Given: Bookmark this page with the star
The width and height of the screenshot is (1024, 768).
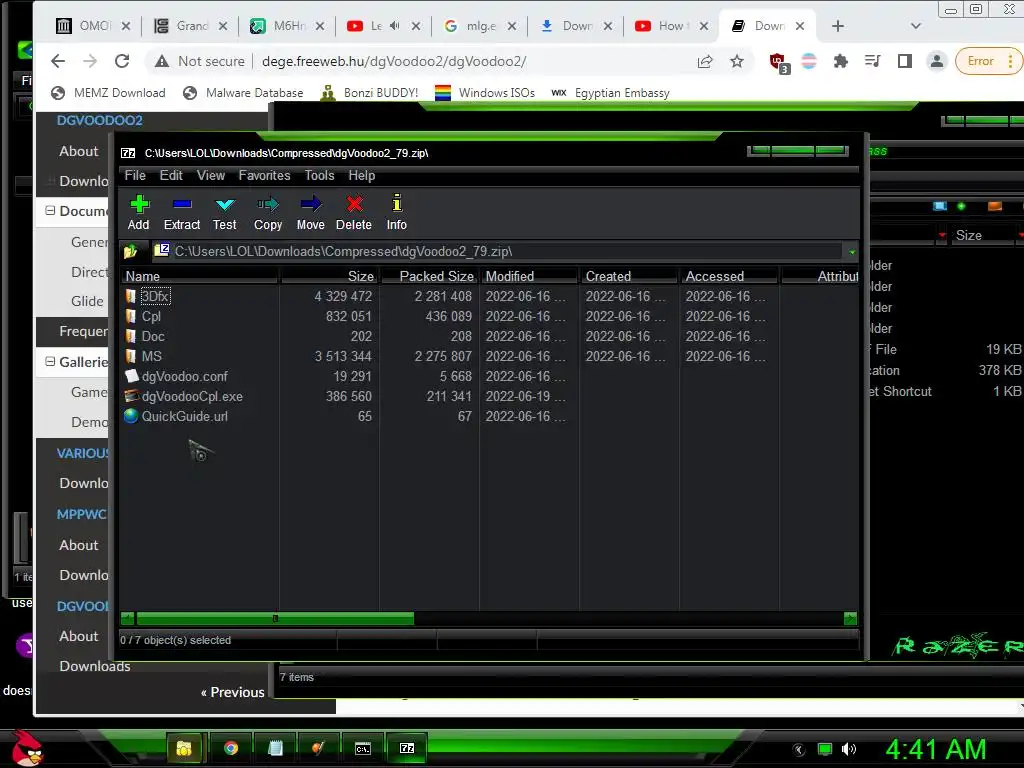Looking at the screenshot, I should point(737,61).
